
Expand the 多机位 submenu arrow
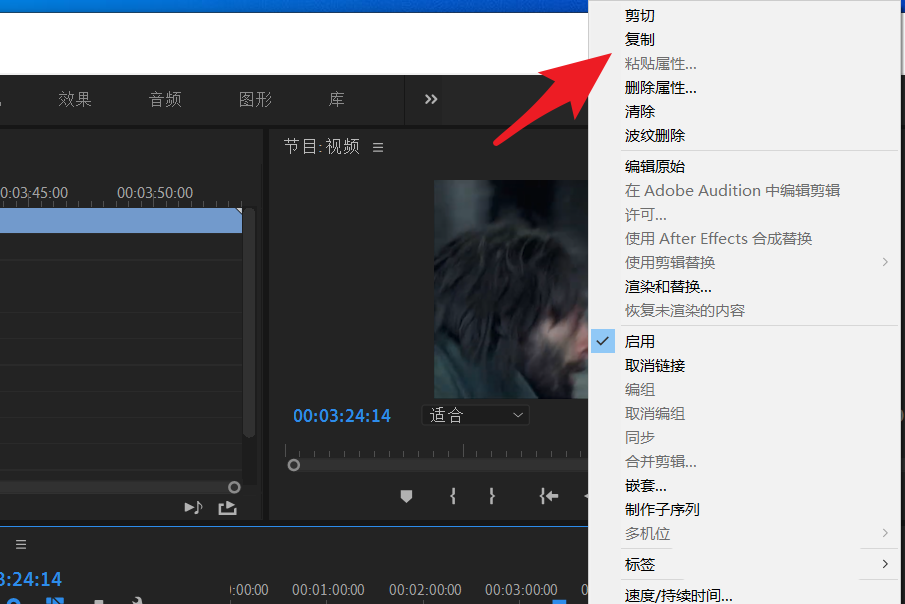885,533
